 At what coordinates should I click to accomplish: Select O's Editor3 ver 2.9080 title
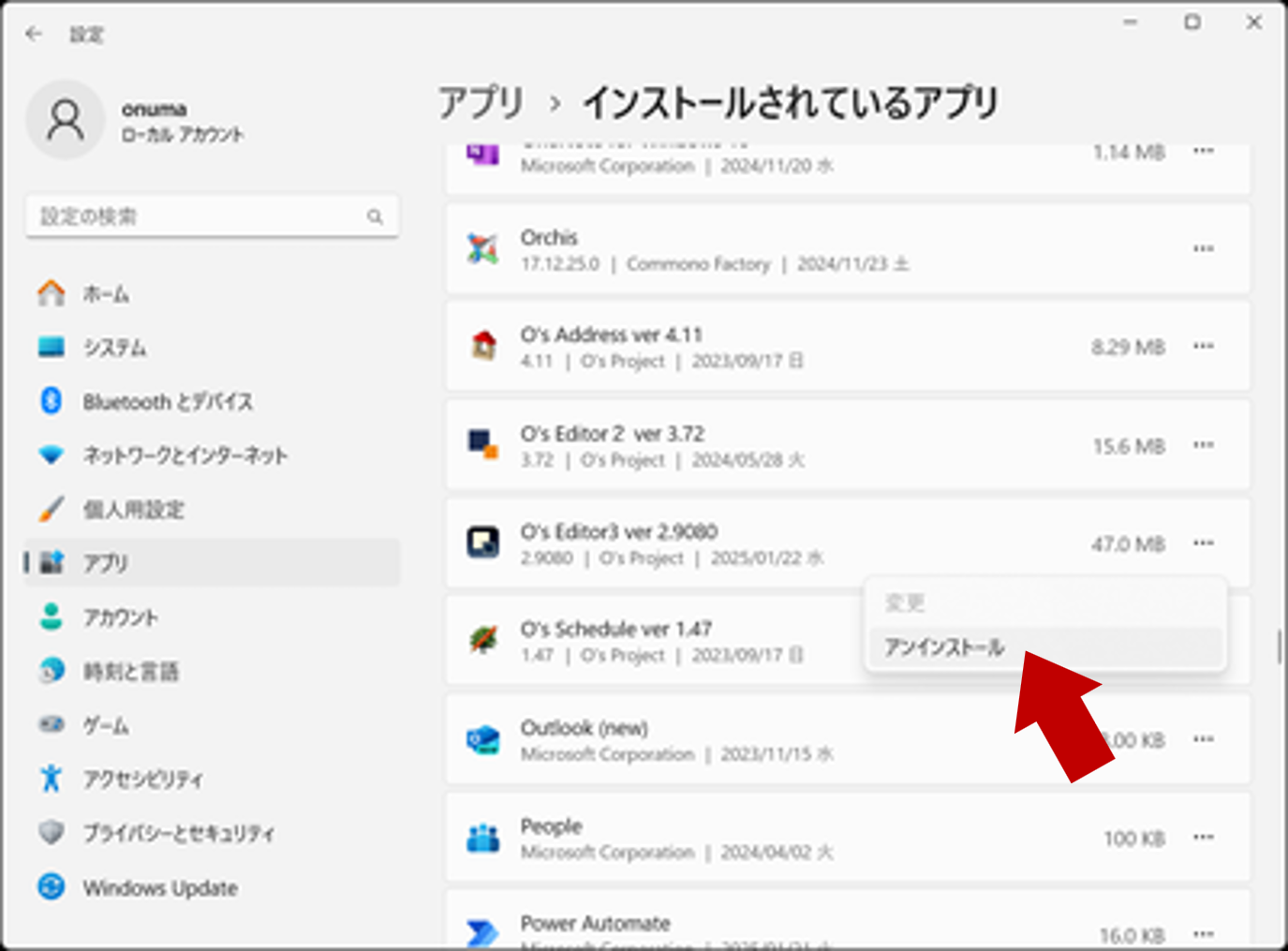click(619, 532)
